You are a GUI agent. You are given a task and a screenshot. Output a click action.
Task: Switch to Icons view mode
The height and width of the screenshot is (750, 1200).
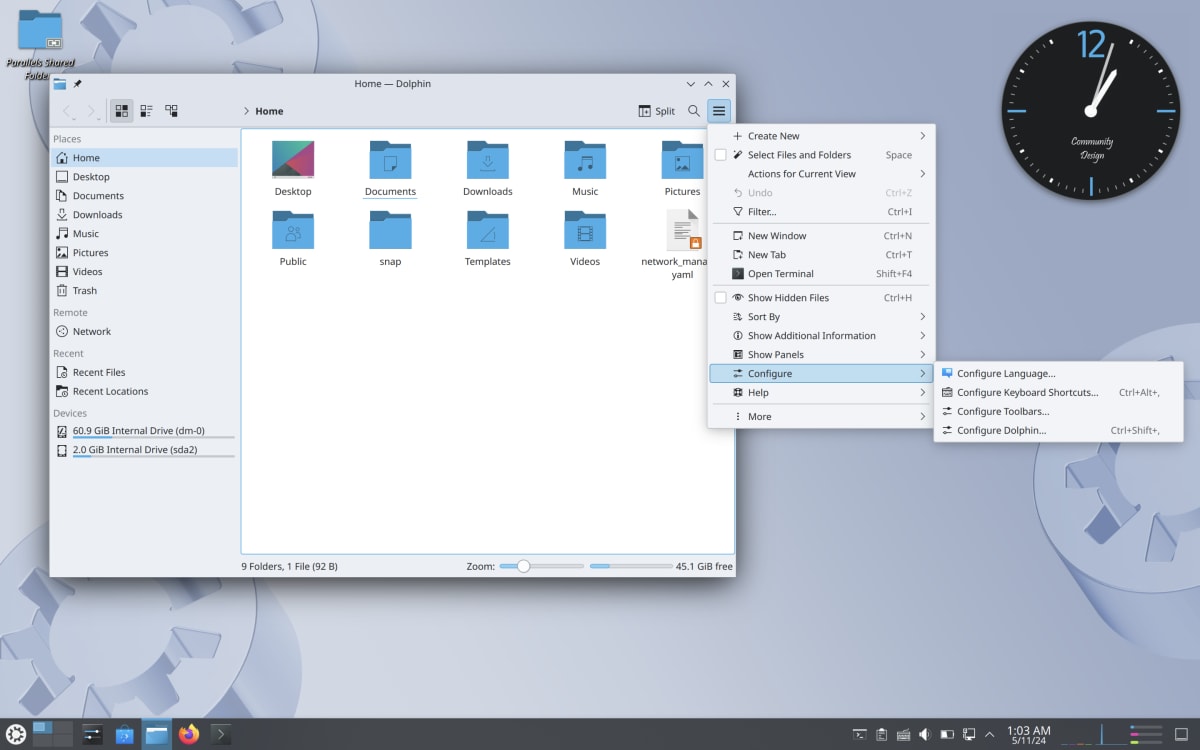pos(121,111)
